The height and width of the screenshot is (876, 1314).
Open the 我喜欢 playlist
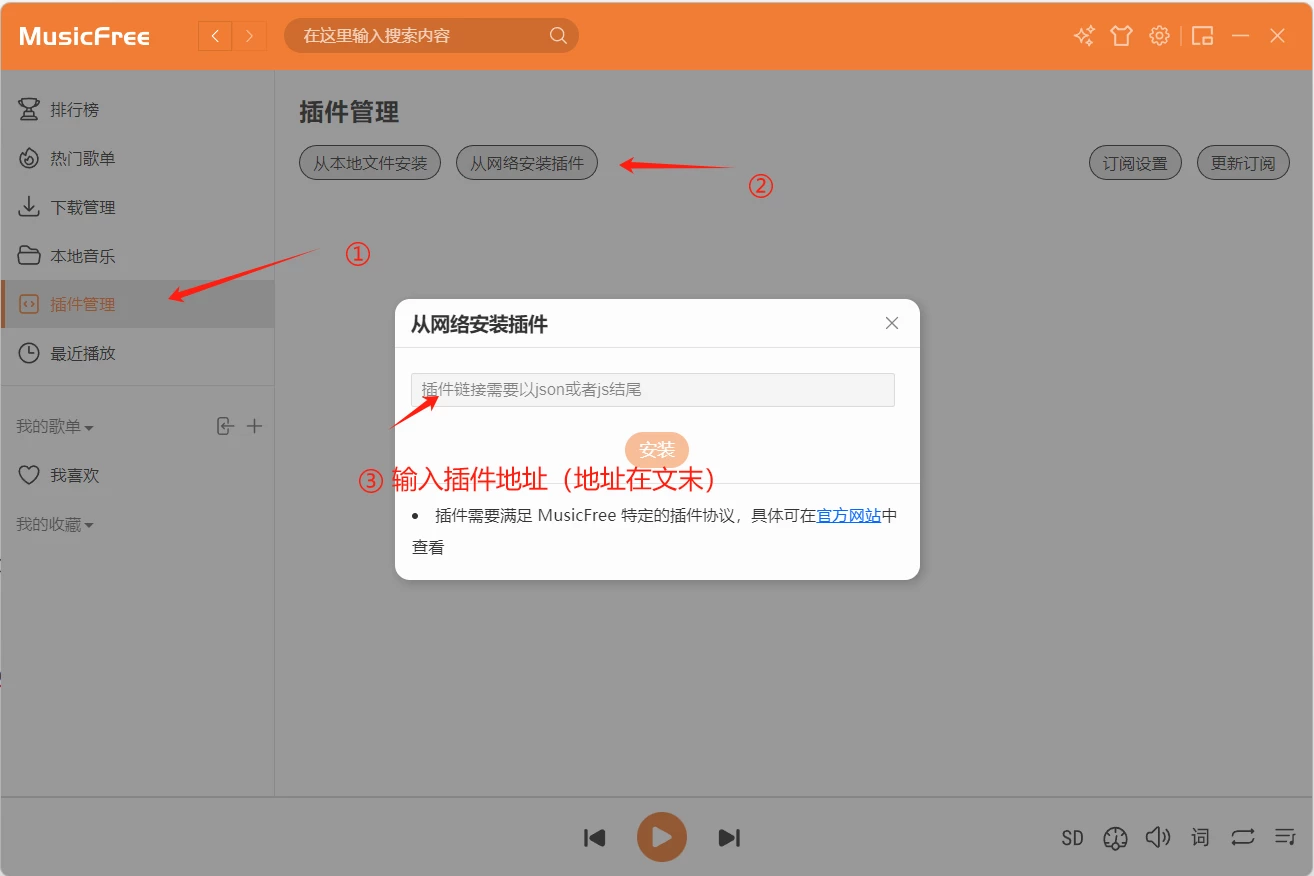tap(137, 476)
